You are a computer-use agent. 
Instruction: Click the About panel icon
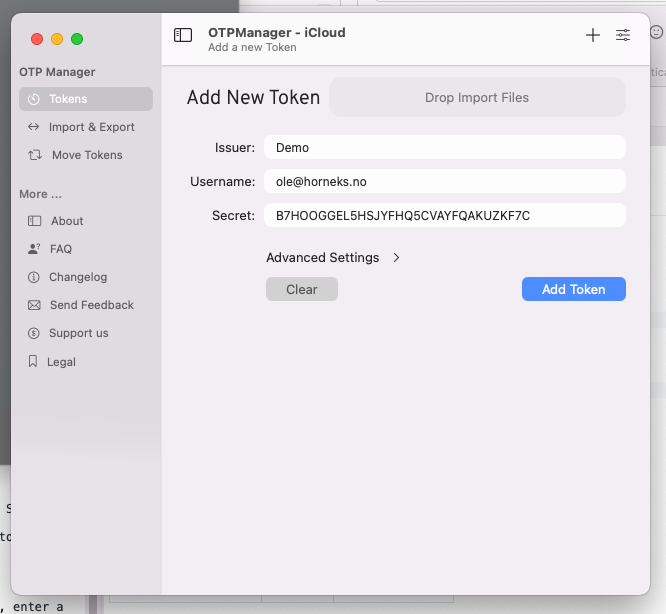pyautogui.click(x=34, y=221)
